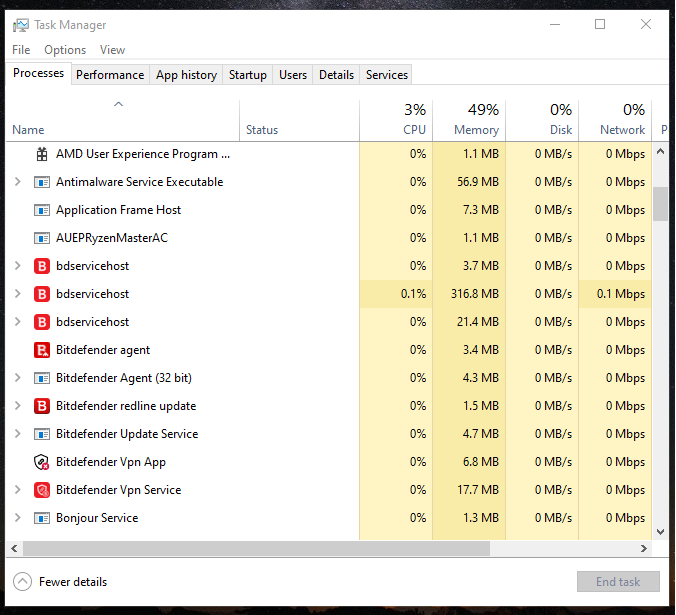The height and width of the screenshot is (615, 676).
Task: Expand the bdservicehost row using 3.7 MB
Action: pyautogui.click(x=17, y=266)
